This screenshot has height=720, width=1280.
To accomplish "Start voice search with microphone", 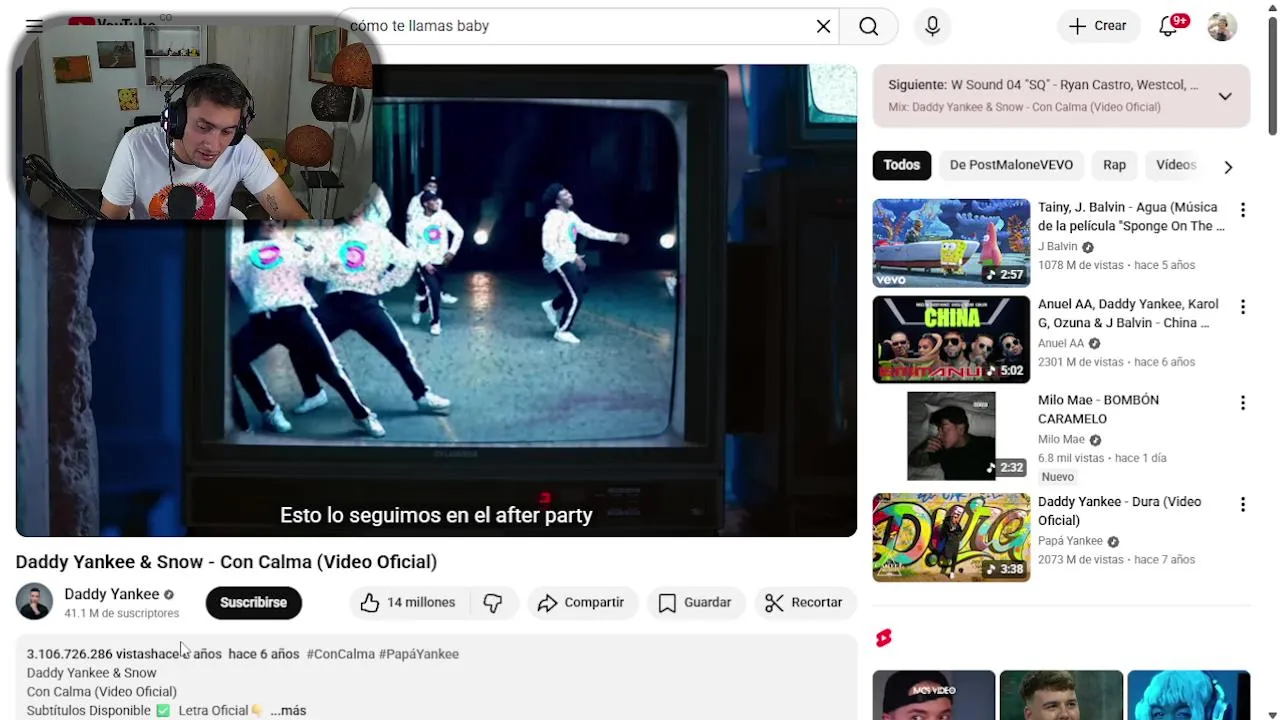I will 932,26.
